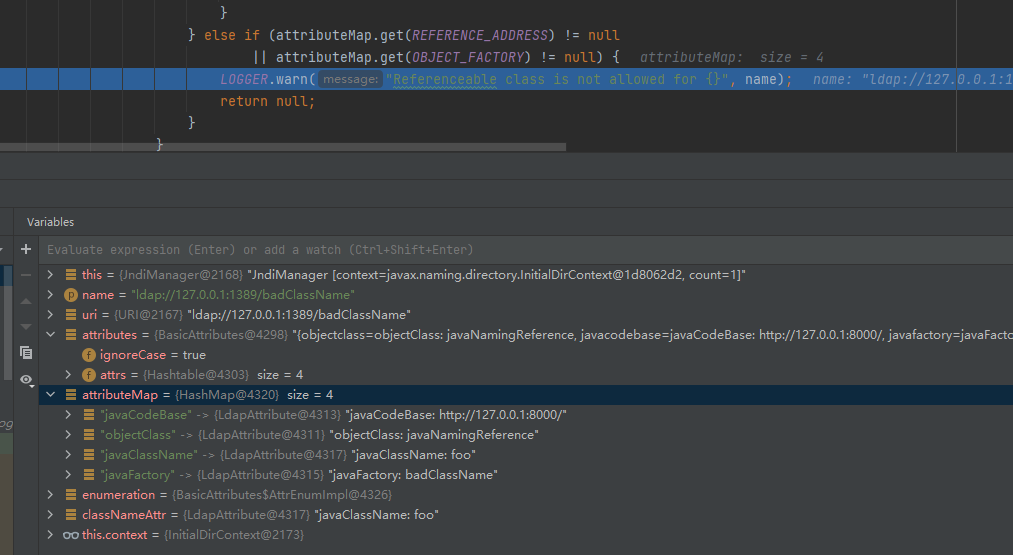
Task: Click OBJECT_FACTORY constant in the code
Action: [x=468, y=58]
